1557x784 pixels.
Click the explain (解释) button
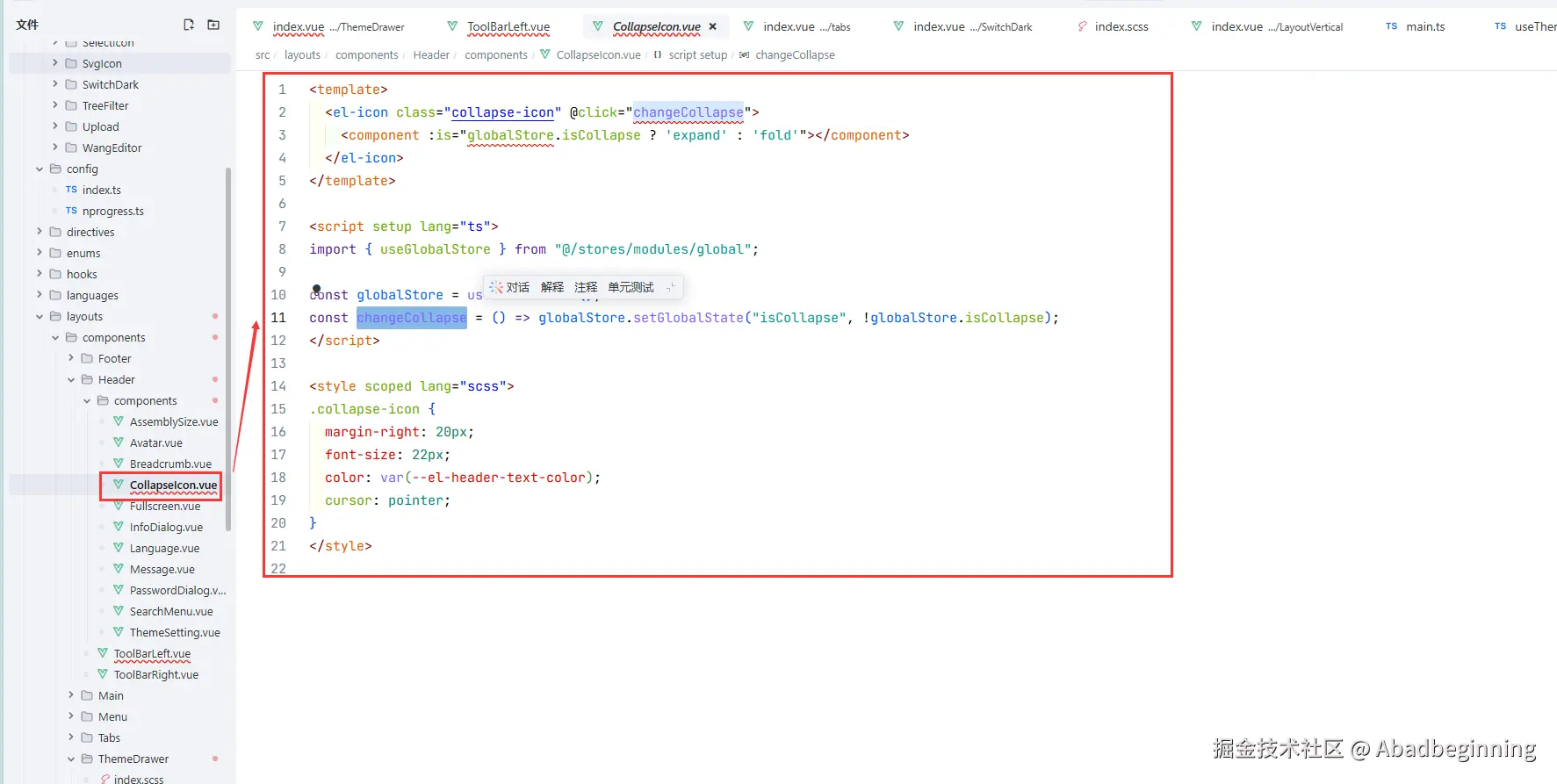552,287
